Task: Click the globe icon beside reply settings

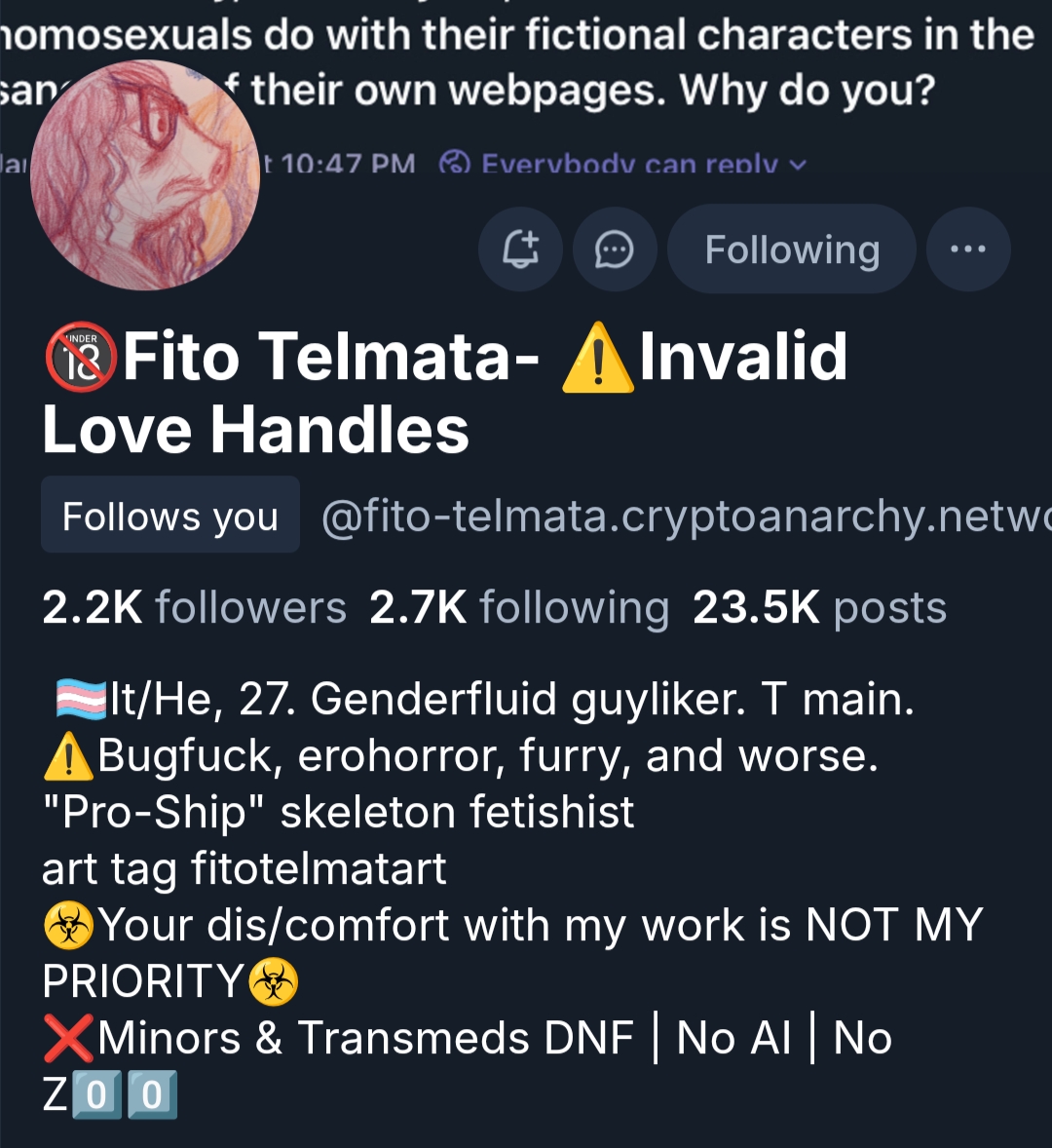Action: click(454, 164)
